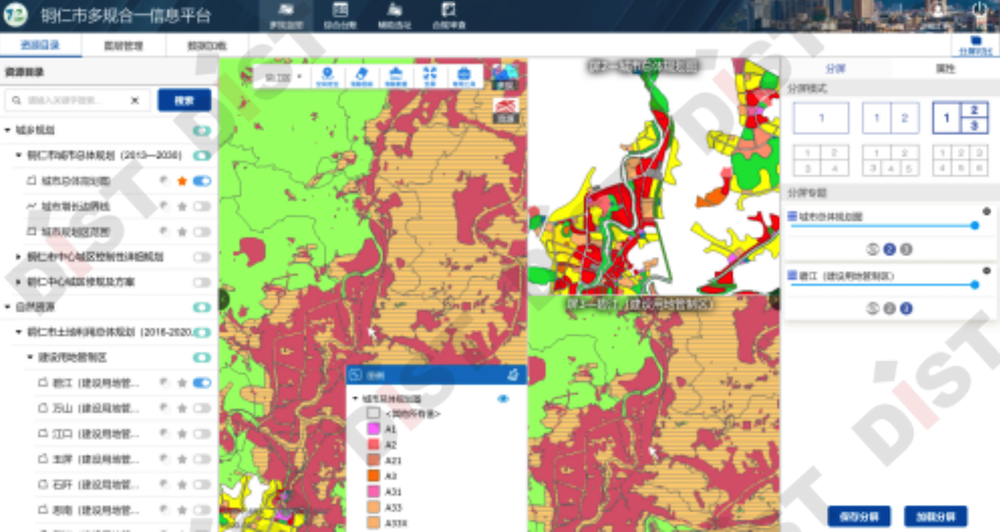Choose the two-pane split screen layout

point(890,117)
